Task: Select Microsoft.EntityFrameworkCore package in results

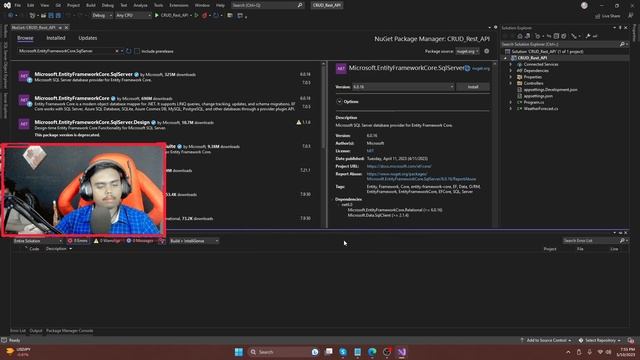Action: click(165, 103)
